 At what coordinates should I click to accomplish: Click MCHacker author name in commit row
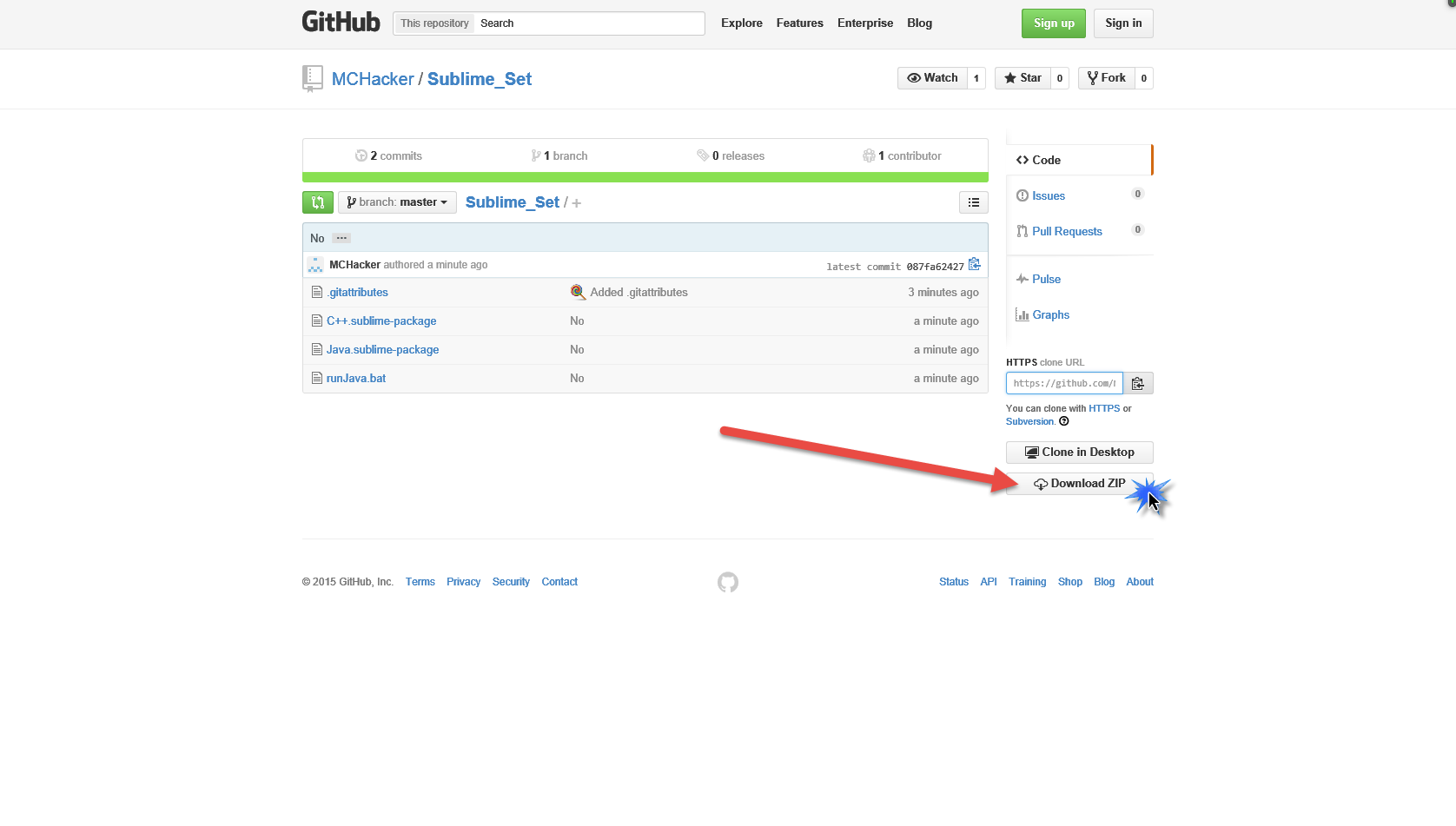click(354, 265)
